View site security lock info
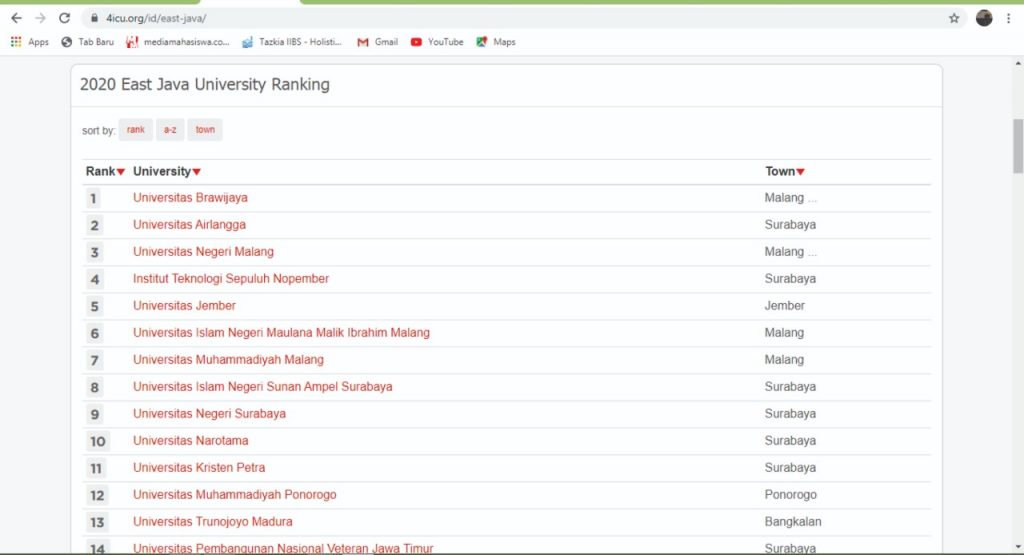This screenshot has height=555, width=1024. point(95,18)
